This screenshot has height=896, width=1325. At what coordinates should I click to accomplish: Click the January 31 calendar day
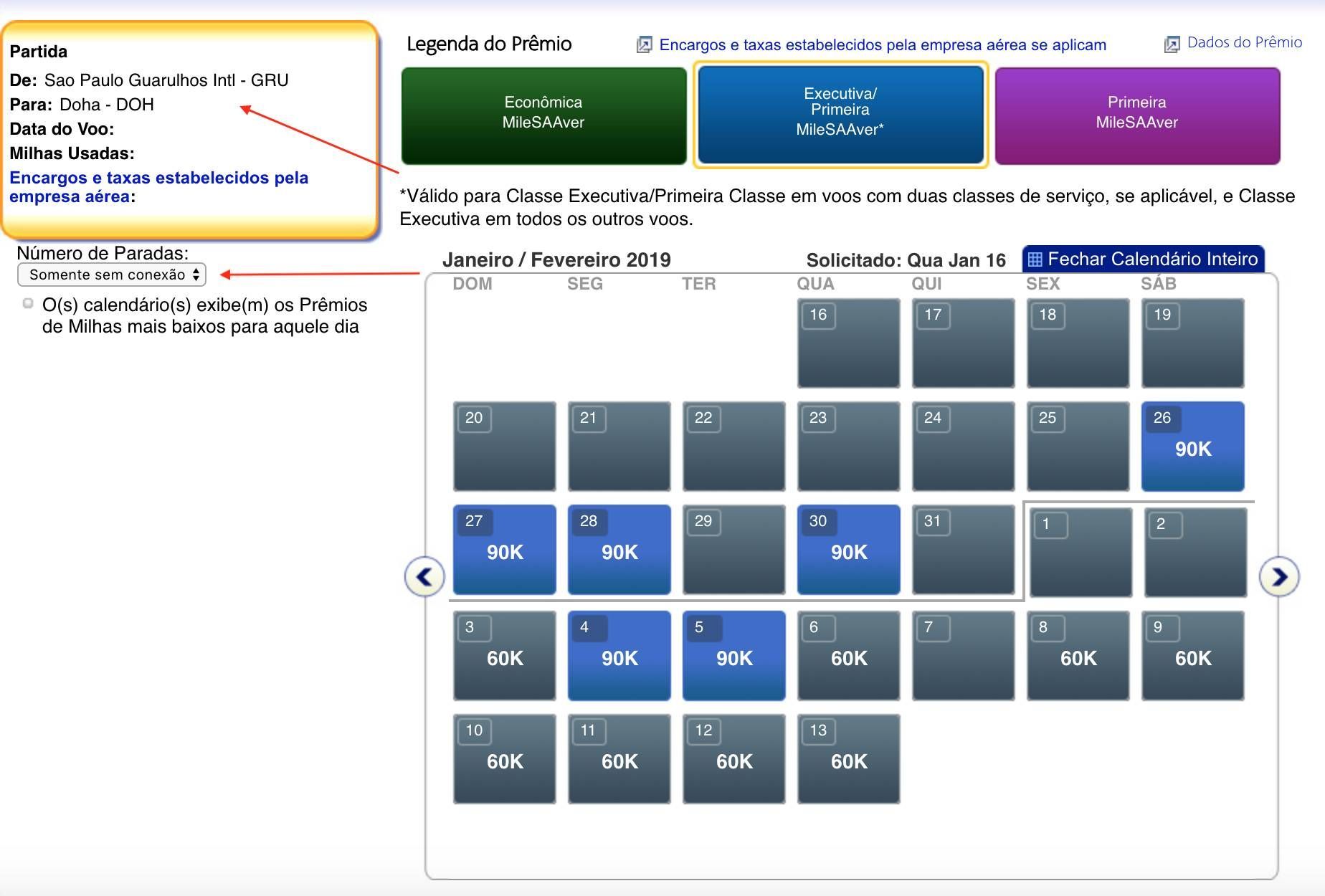point(963,549)
